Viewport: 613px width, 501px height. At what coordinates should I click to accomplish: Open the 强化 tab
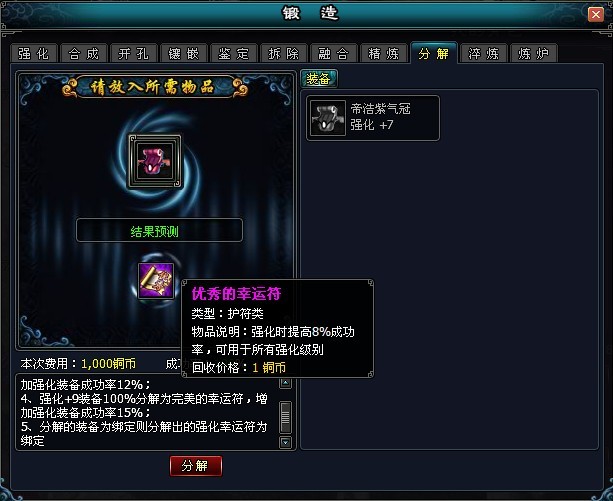click(34, 53)
